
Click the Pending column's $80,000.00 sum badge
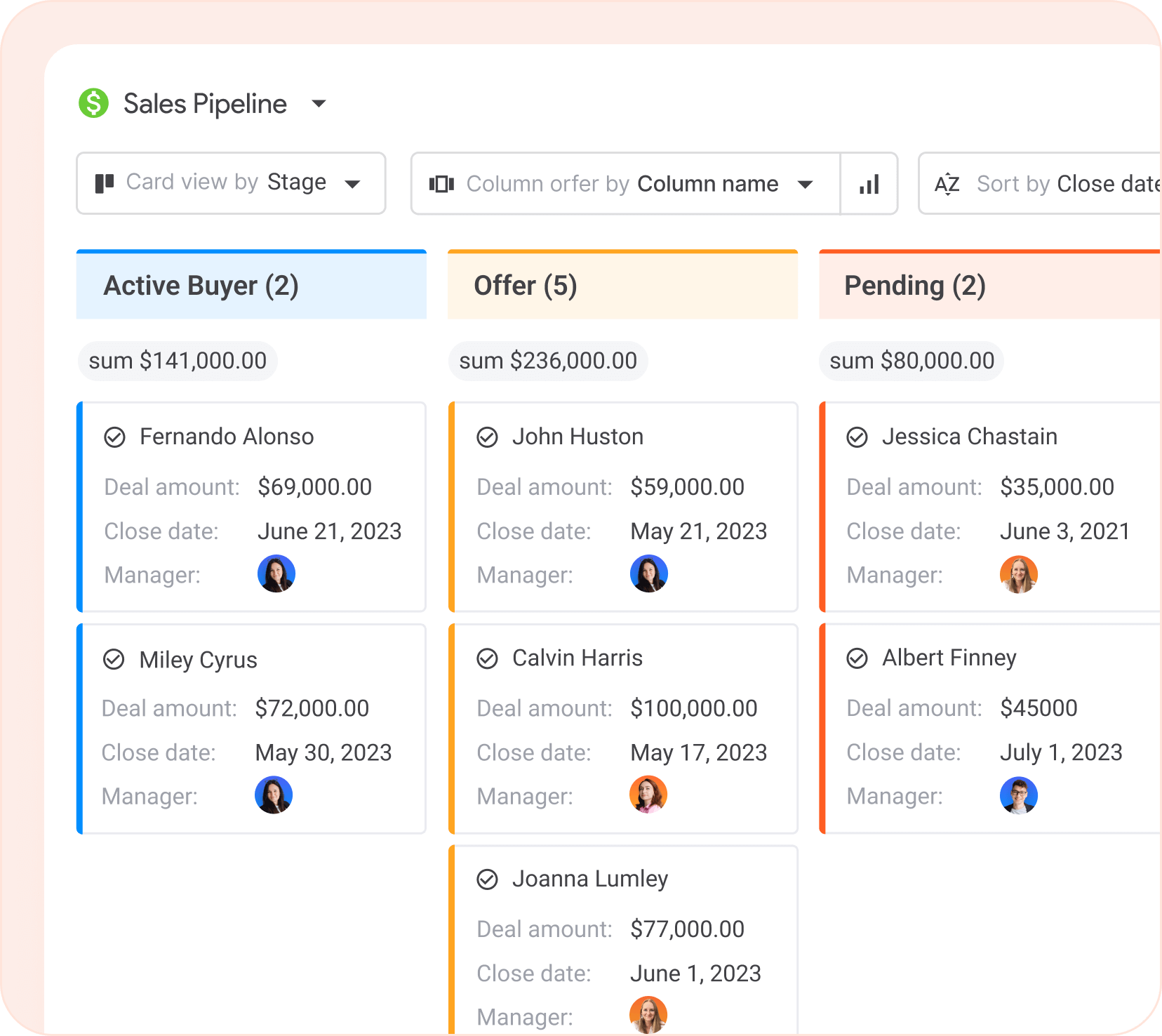911,360
